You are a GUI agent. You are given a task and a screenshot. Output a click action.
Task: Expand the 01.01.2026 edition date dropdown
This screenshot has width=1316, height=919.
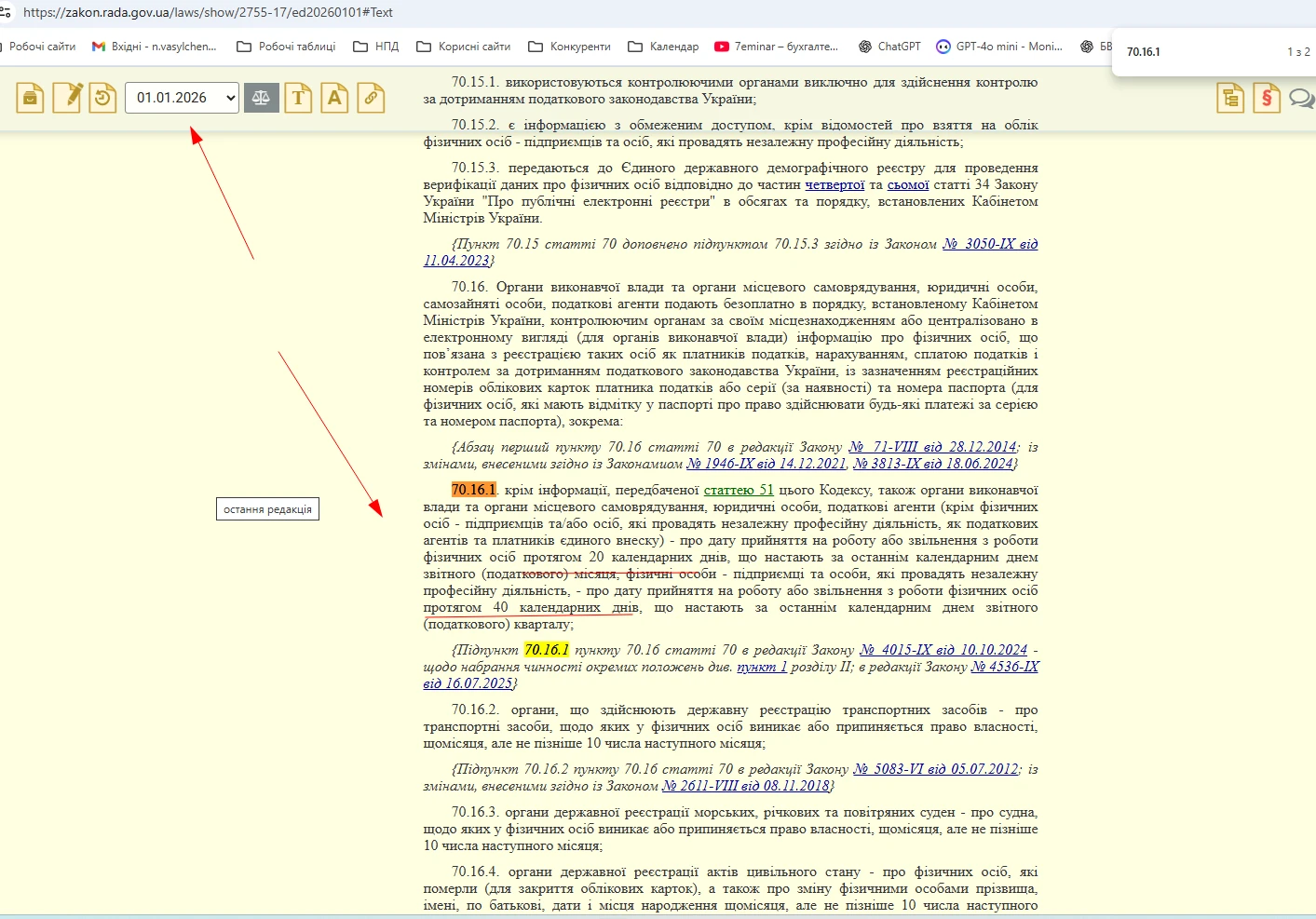pyautogui.click(x=182, y=98)
